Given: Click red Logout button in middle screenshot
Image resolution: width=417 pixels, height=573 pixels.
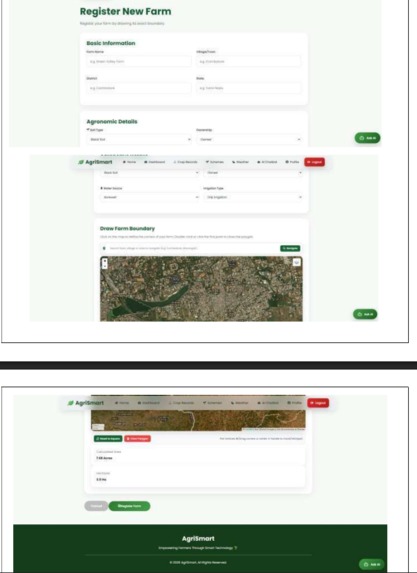Looking at the screenshot, I should pos(314,162).
